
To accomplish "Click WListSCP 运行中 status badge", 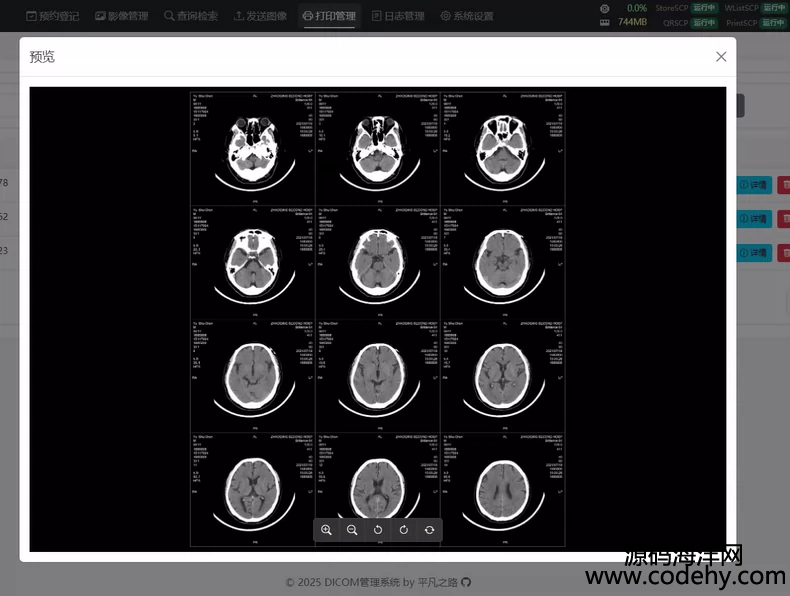I will click(x=773, y=8).
